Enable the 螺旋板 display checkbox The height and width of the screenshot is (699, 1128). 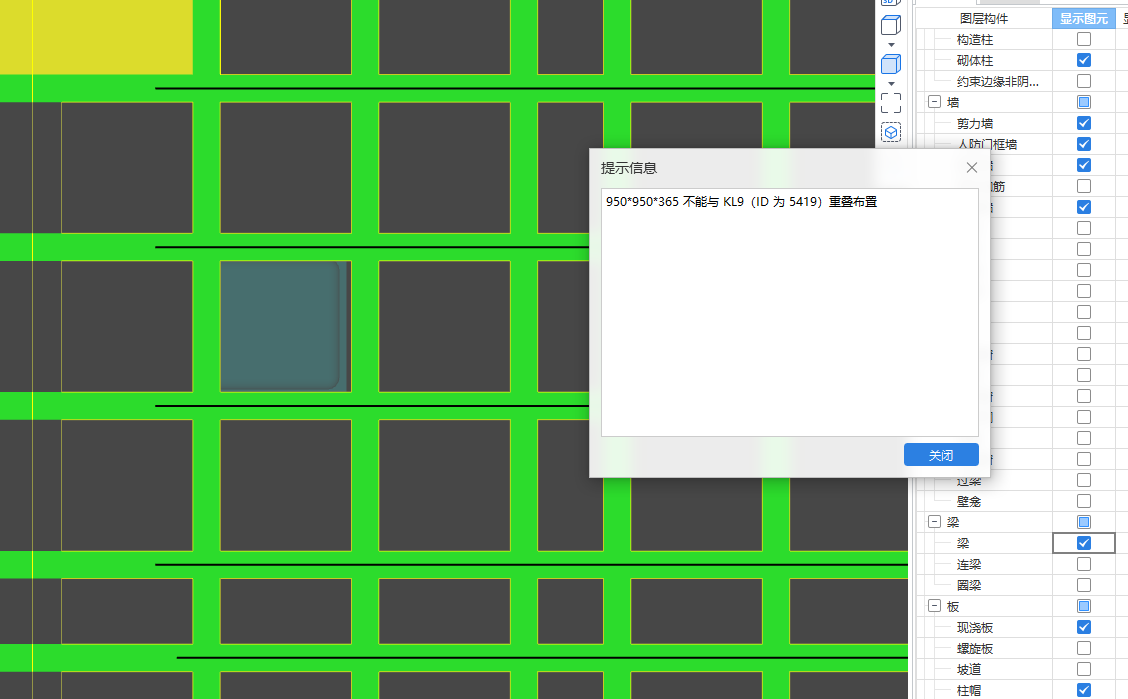pyautogui.click(x=1083, y=648)
